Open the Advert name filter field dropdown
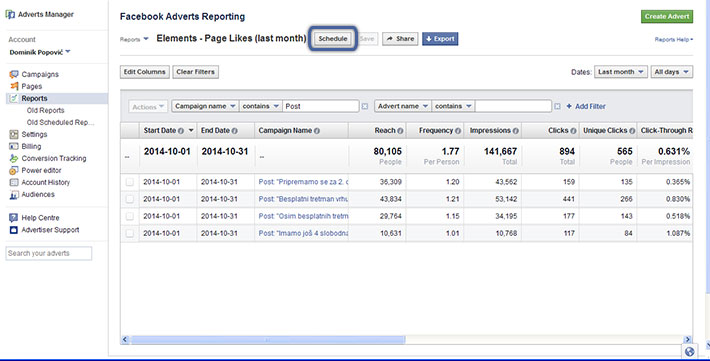Image resolution: width=710 pixels, height=361 pixels. pos(403,106)
